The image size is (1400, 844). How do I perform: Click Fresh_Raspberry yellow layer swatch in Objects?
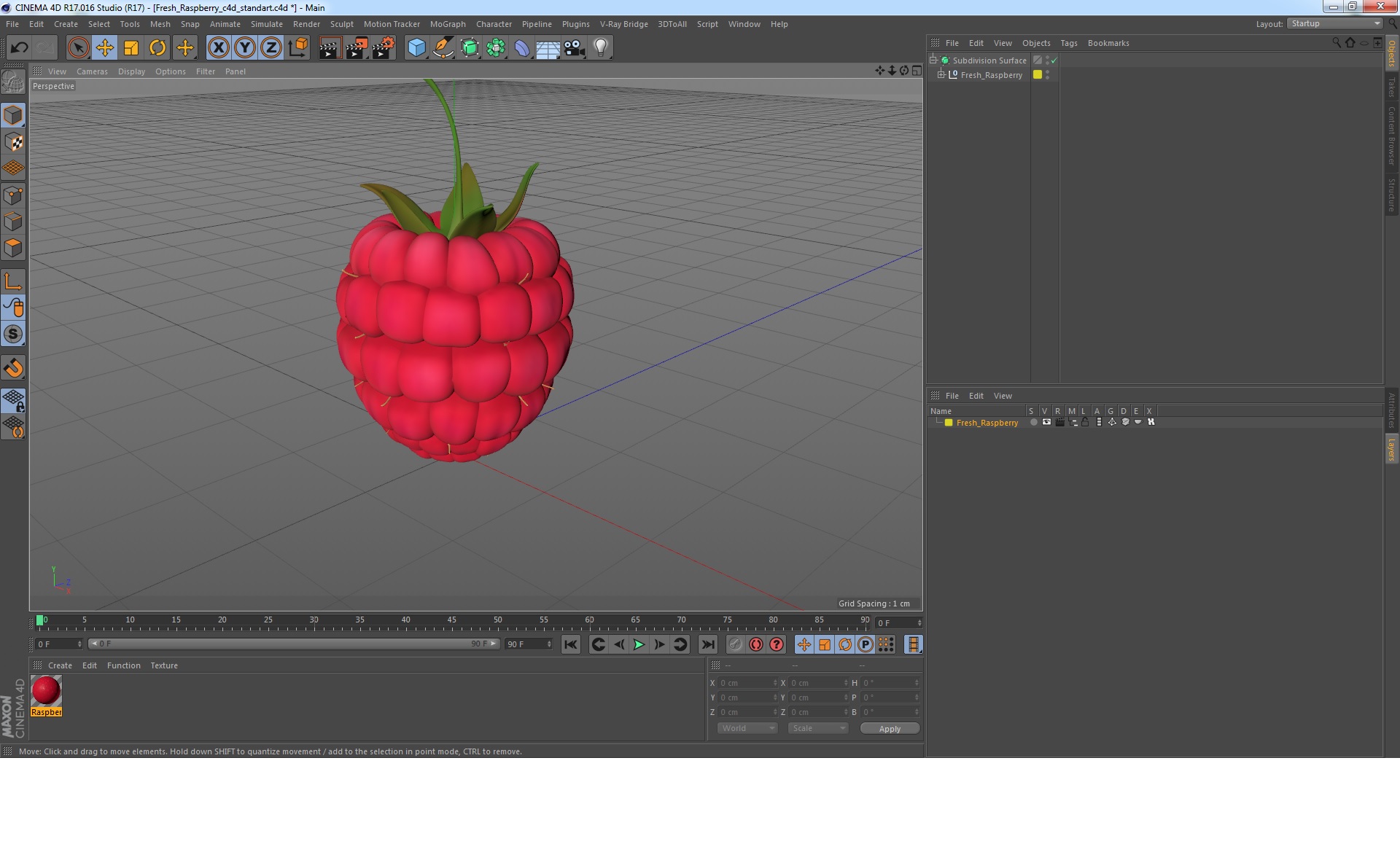coord(1038,74)
